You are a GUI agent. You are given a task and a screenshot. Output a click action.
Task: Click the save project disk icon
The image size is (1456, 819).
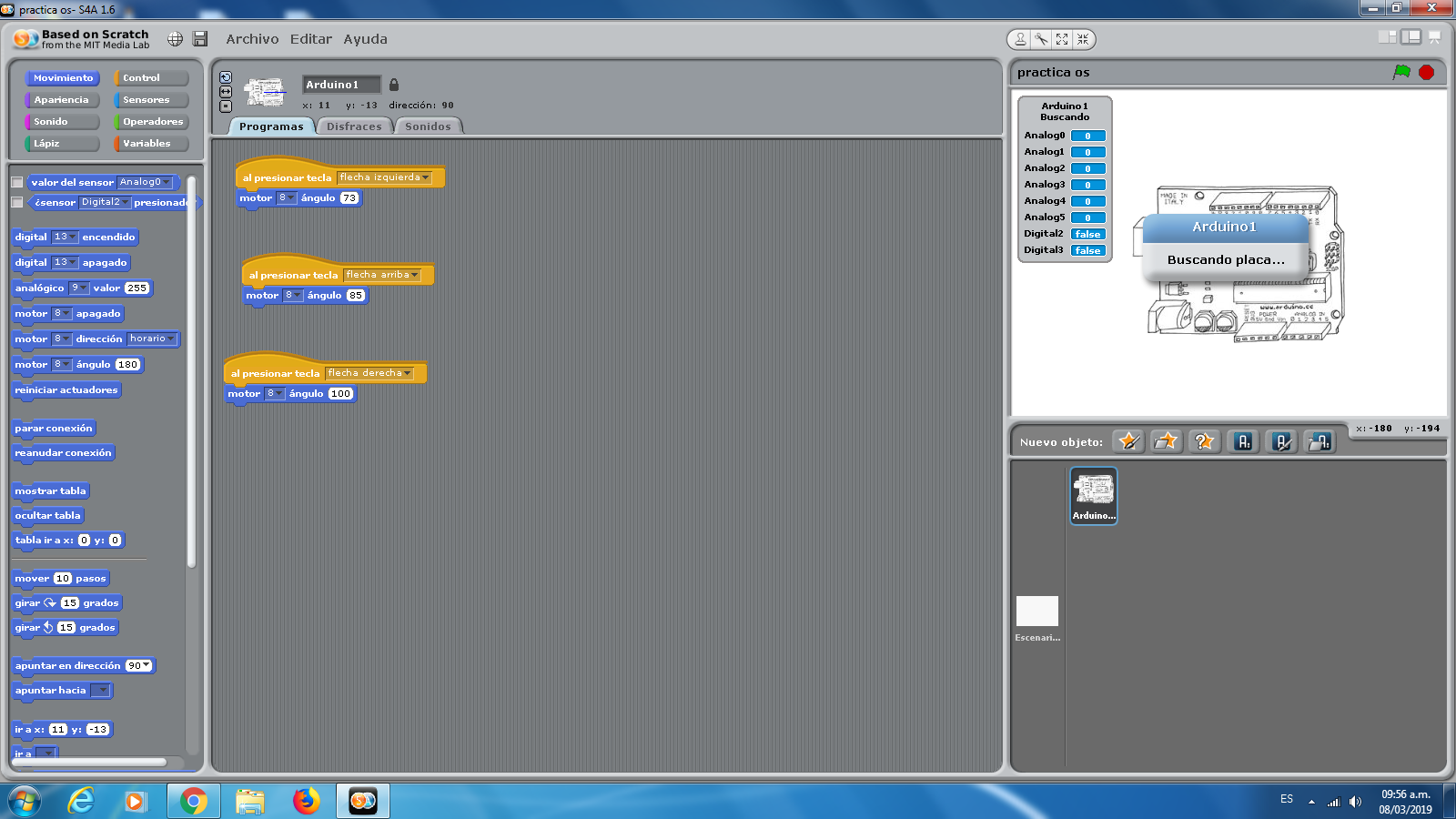200,39
